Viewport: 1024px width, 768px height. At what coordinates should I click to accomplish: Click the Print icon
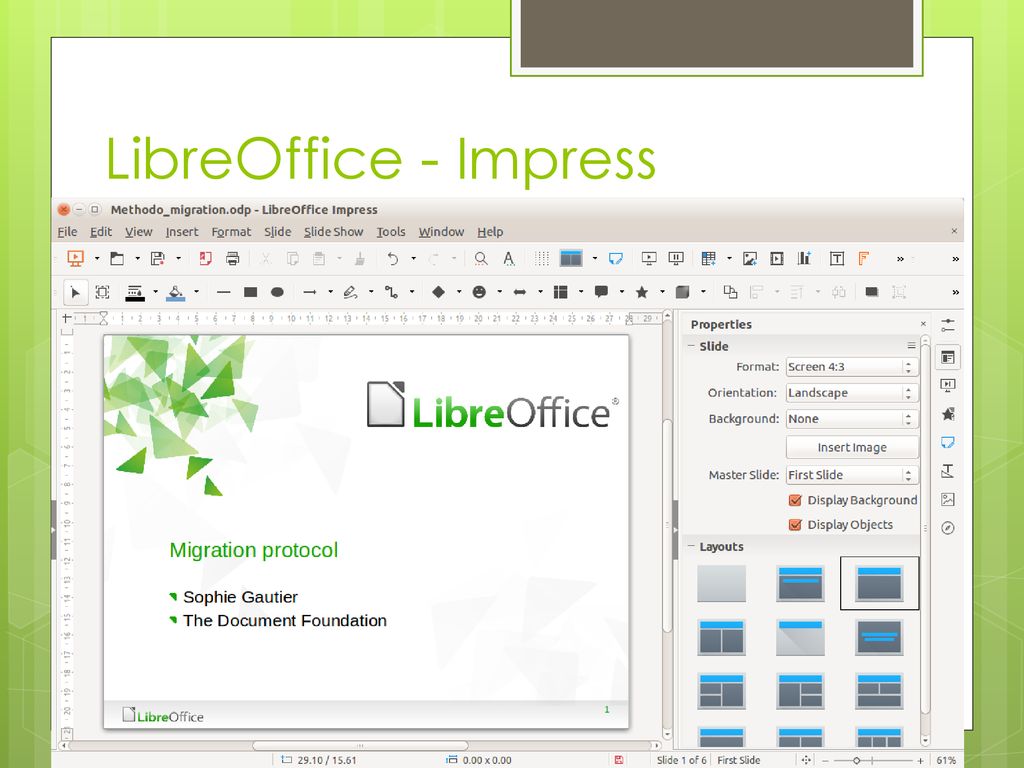tap(232, 259)
